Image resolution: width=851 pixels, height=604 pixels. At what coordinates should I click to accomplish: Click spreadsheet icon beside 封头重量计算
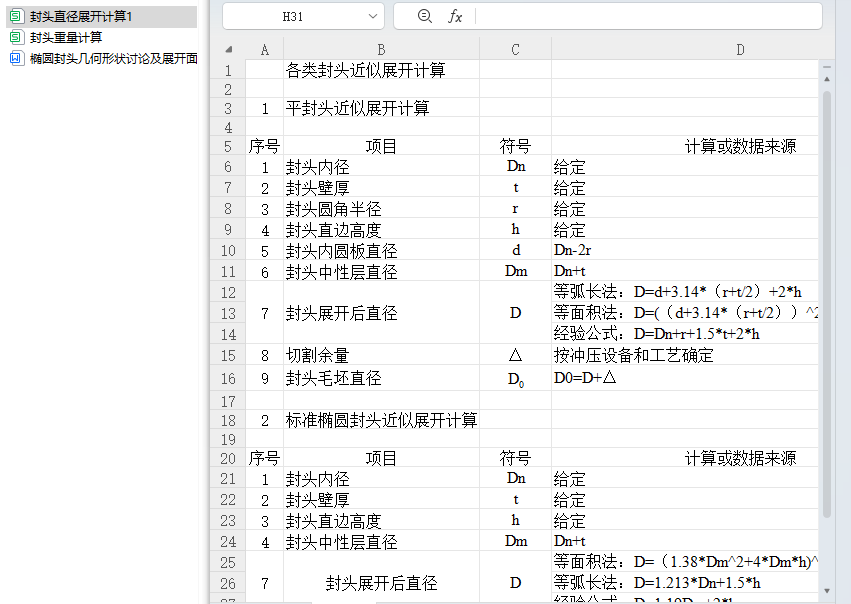[16, 37]
